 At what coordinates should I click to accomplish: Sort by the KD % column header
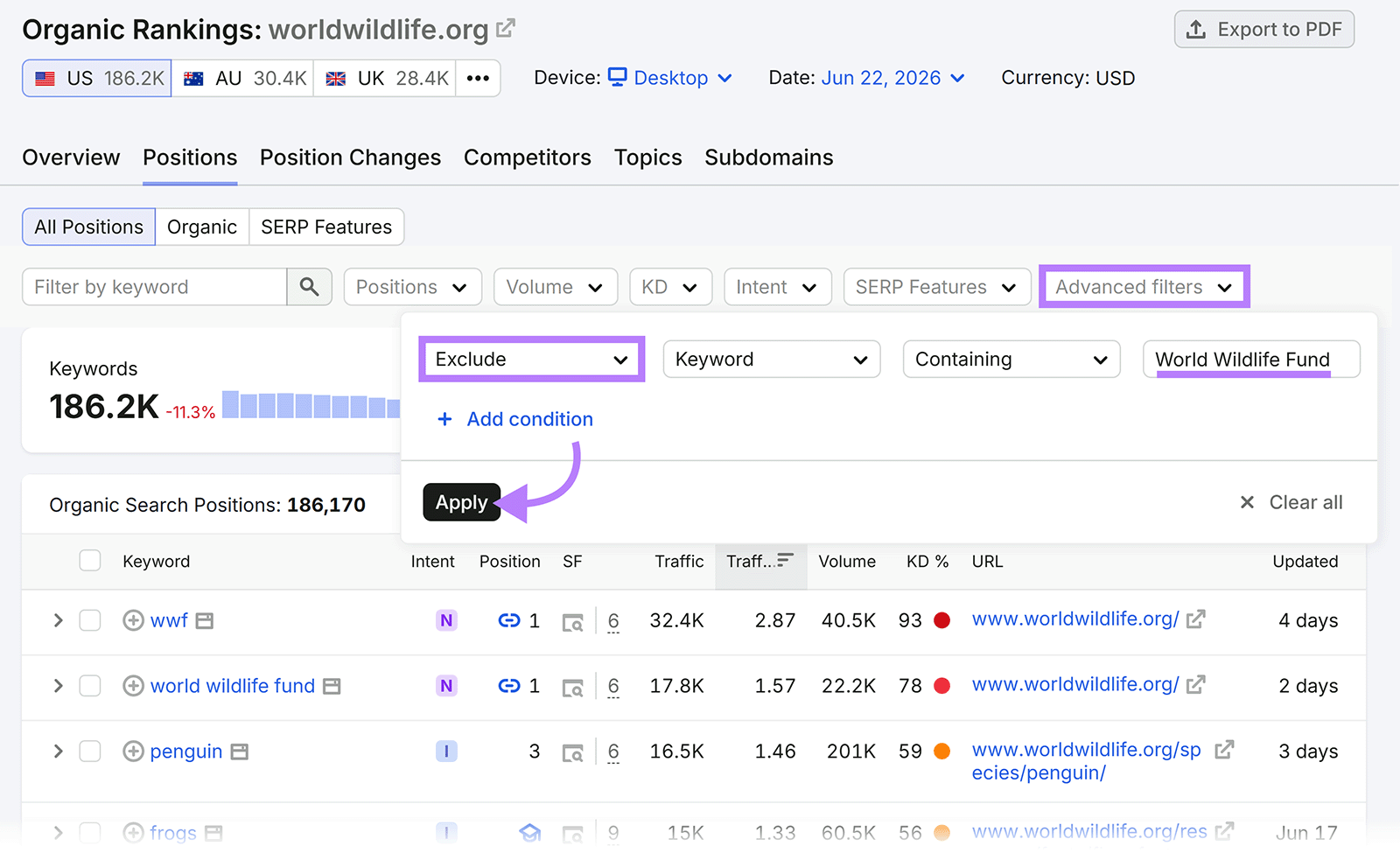pyautogui.click(x=927, y=562)
